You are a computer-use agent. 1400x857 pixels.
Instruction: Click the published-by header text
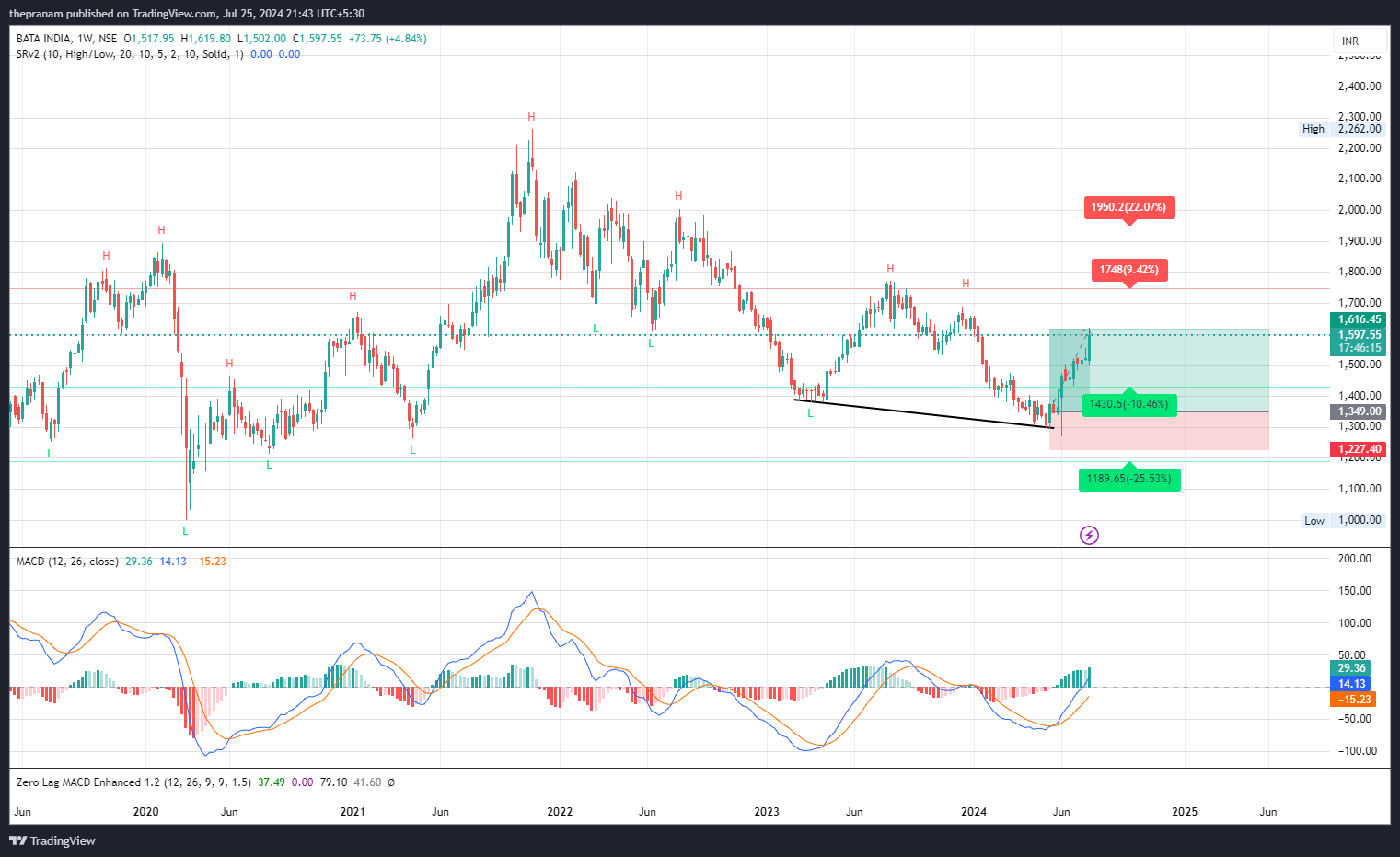pos(187,14)
